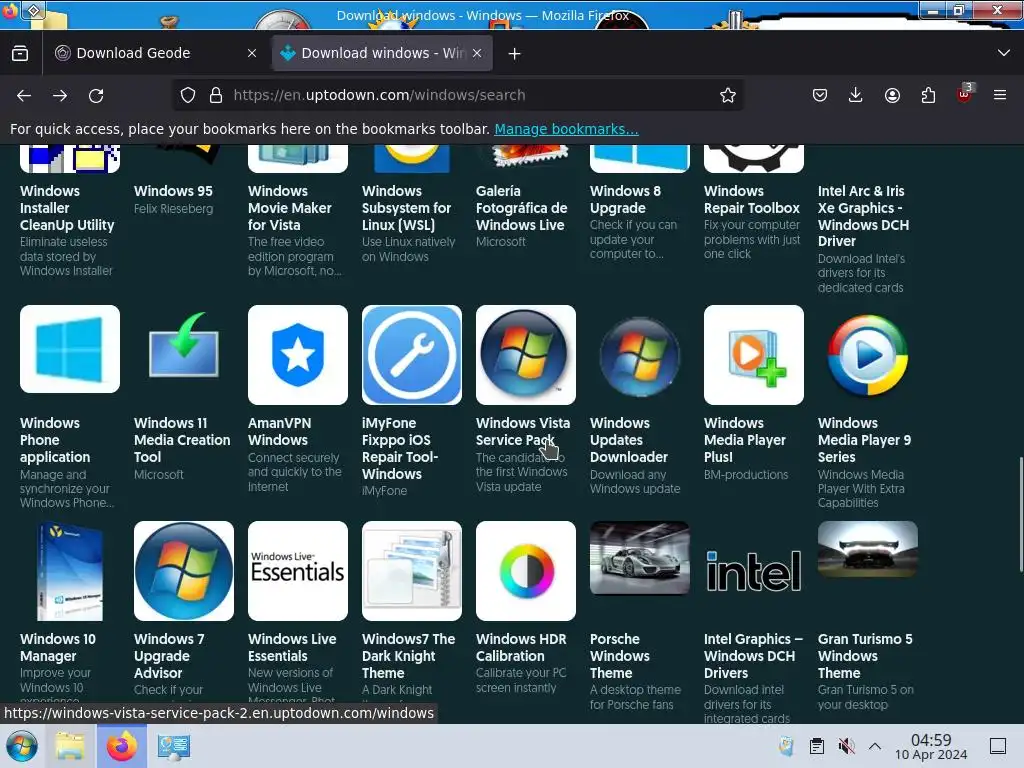Switch to the Download Geode tab
Screen dimensions: 1024x768
pyautogui.click(x=156, y=54)
